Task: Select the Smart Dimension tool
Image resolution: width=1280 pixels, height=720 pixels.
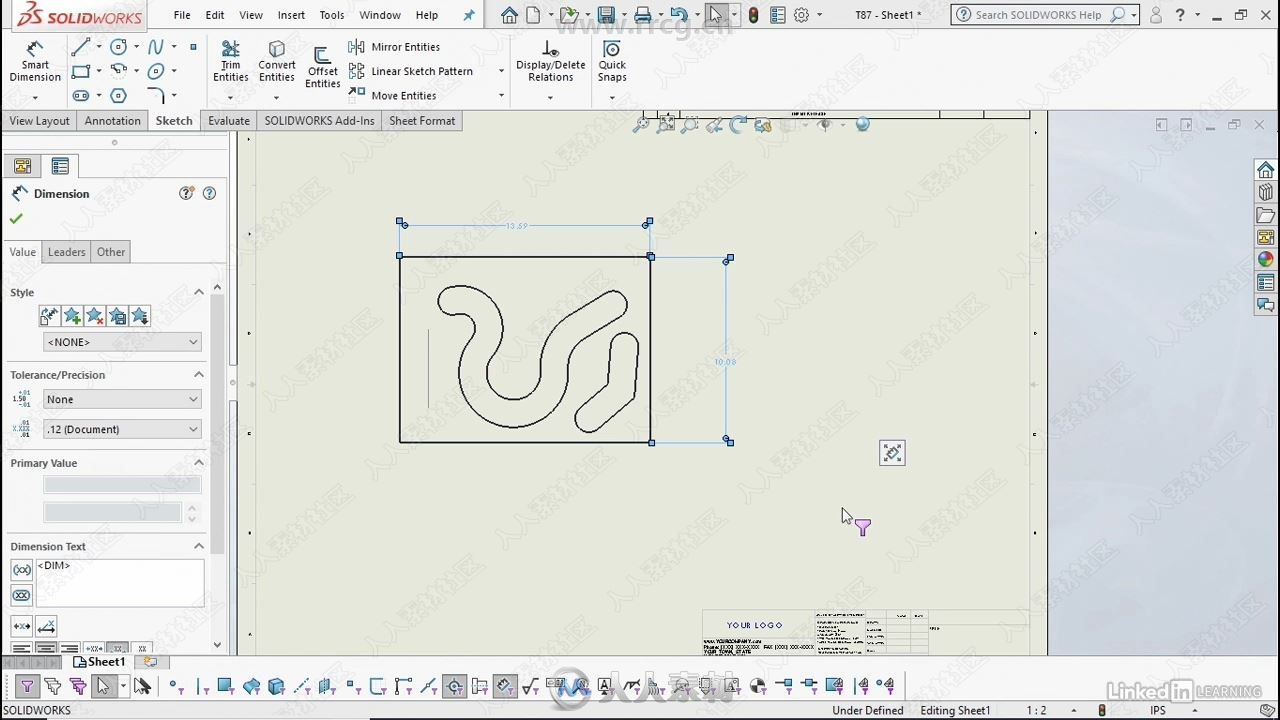Action: [x=35, y=62]
